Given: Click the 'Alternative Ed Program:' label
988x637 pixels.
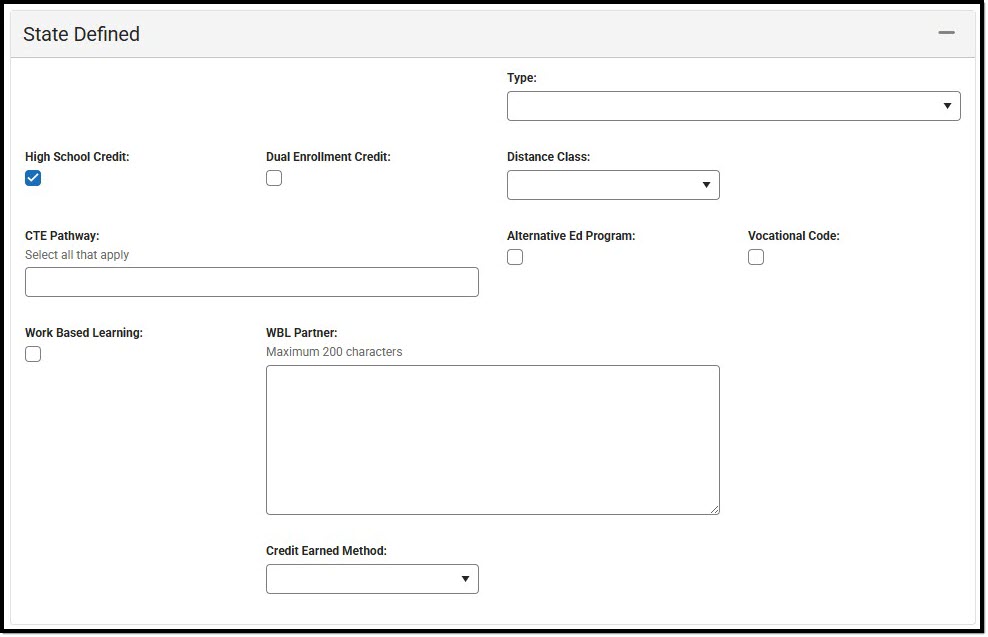Looking at the screenshot, I should point(571,236).
